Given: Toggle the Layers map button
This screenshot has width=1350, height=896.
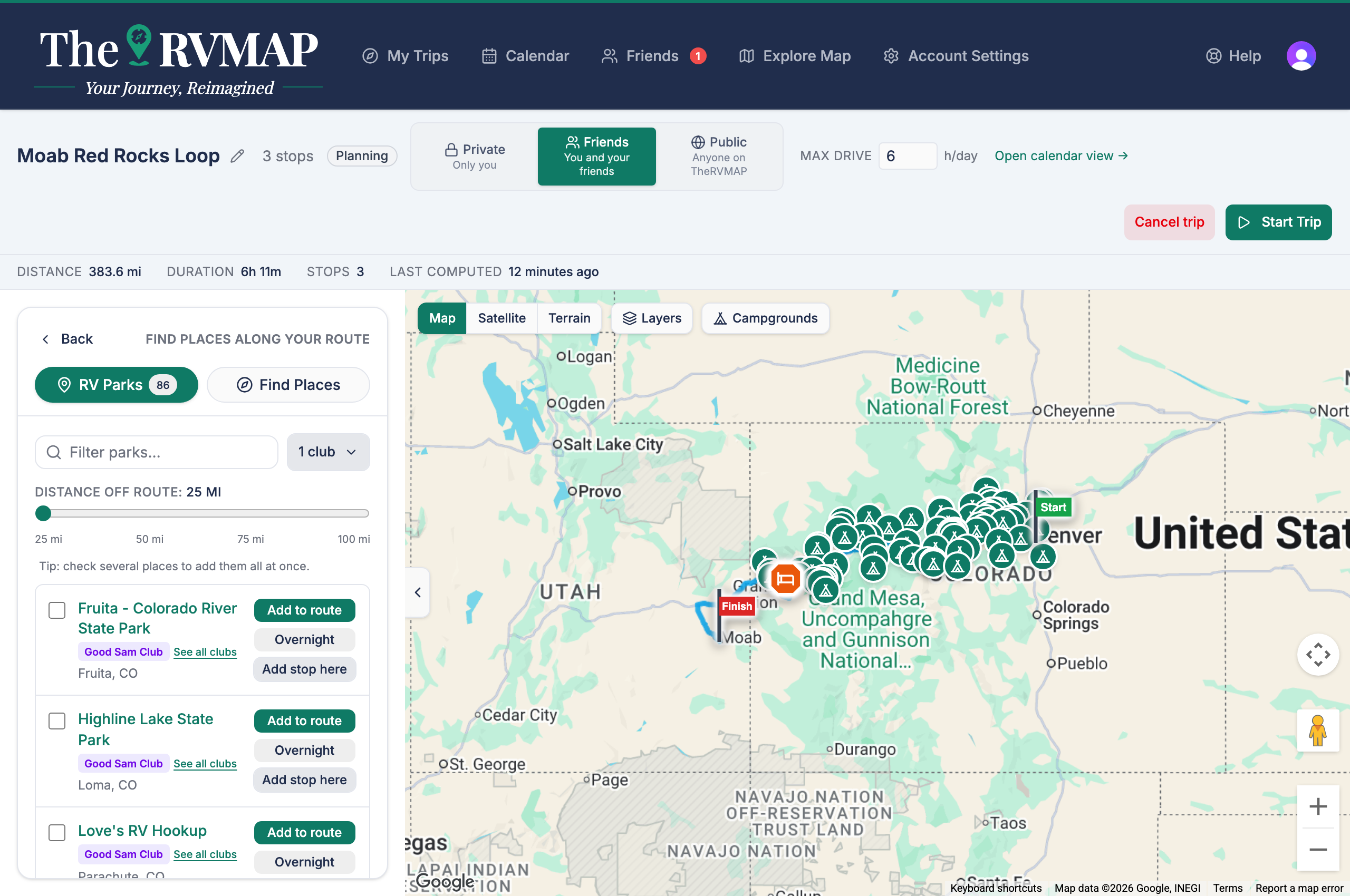Looking at the screenshot, I should [652, 318].
